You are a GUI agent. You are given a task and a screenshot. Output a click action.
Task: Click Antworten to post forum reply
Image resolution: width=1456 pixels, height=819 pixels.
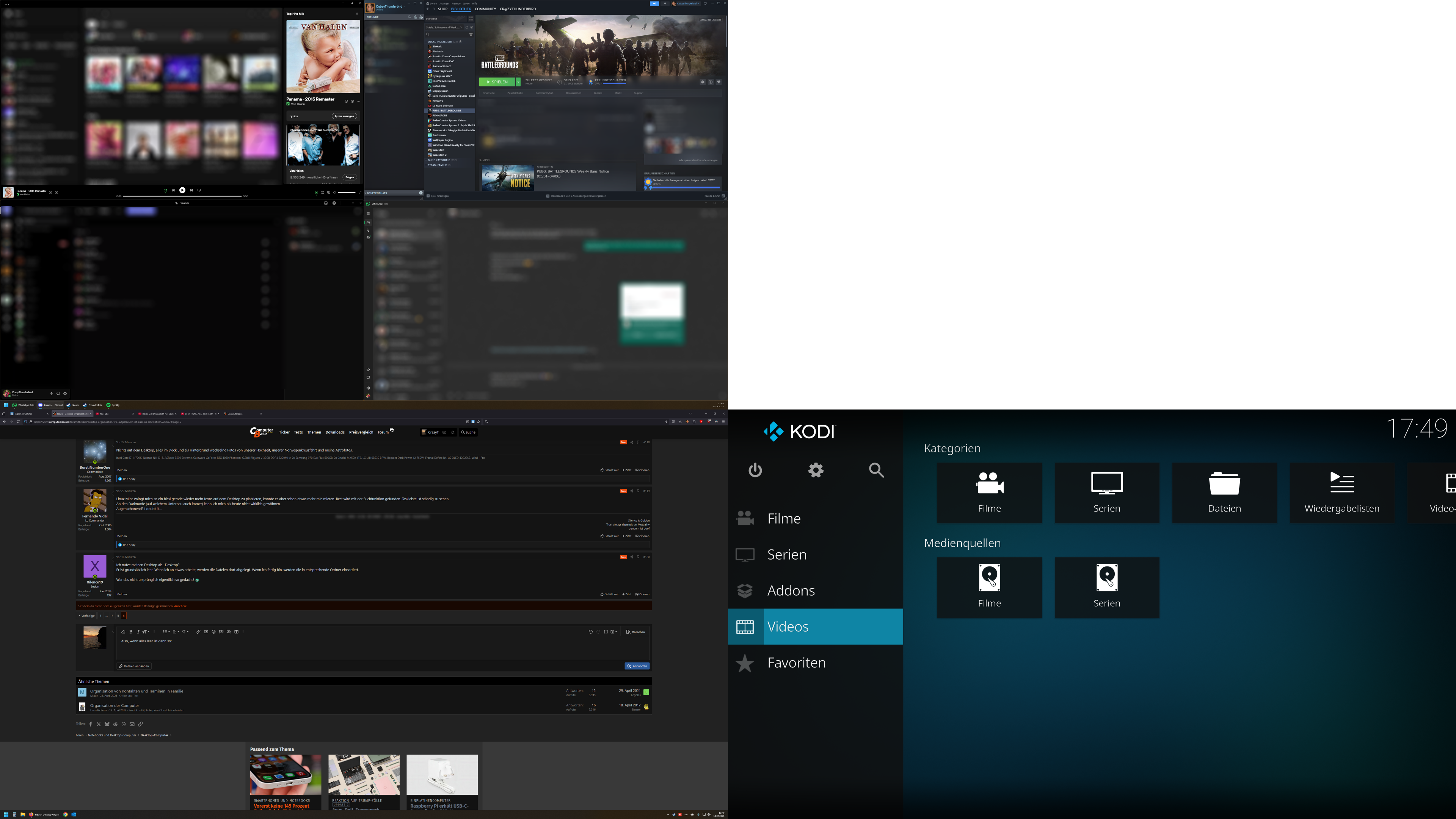pos(637,666)
